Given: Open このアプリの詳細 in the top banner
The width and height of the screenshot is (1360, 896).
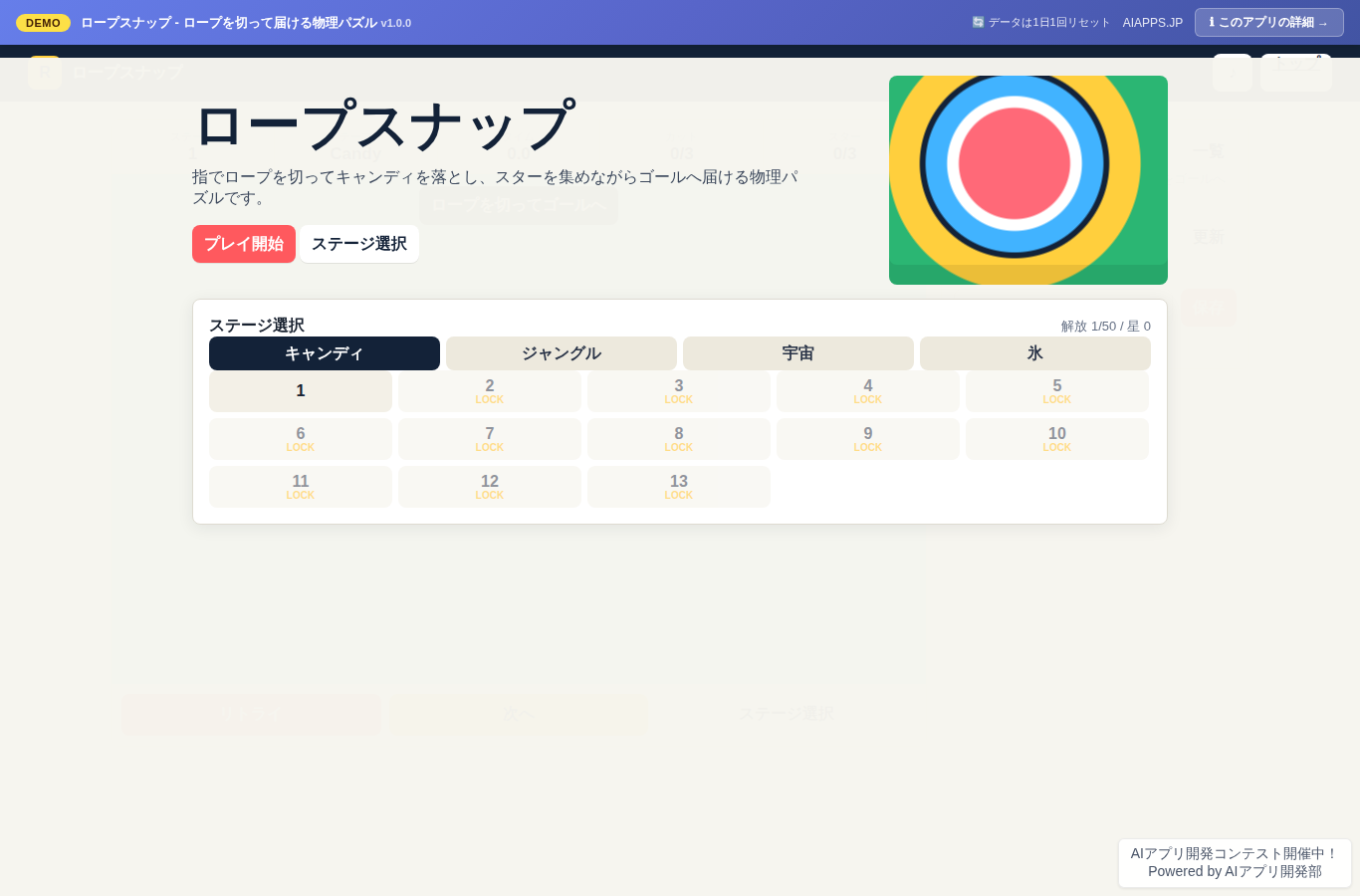Looking at the screenshot, I should pyautogui.click(x=1268, y=22).
